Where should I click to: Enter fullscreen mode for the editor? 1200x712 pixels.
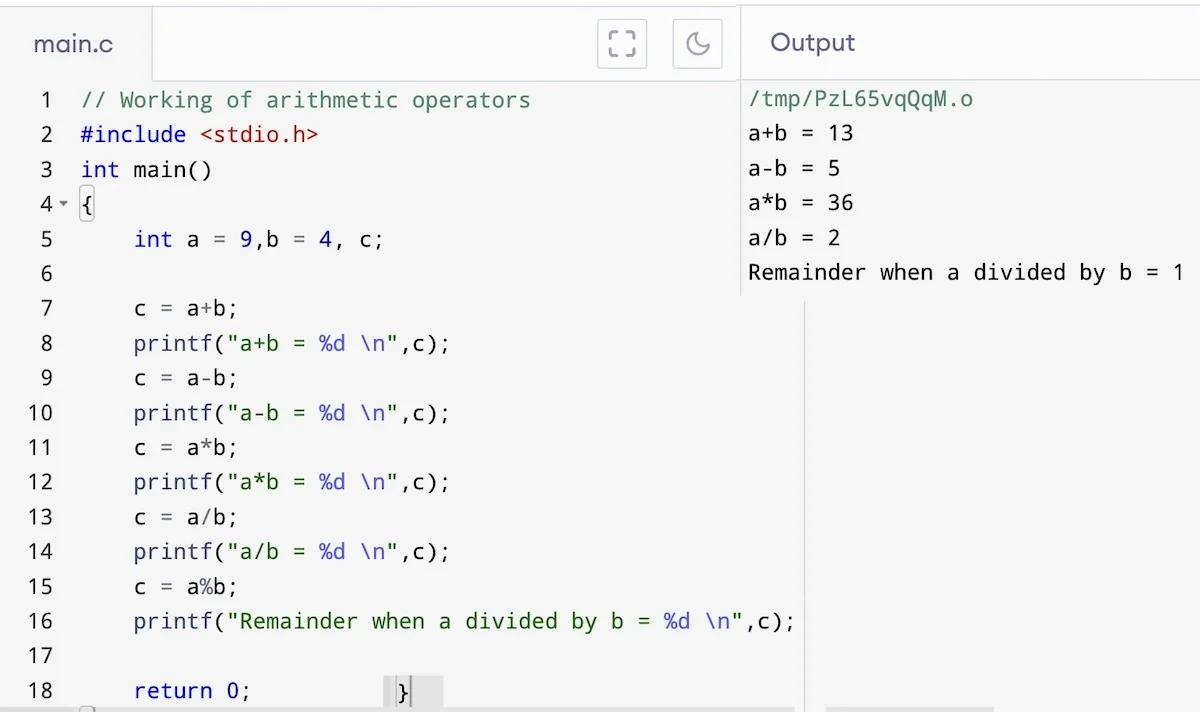pos(622,43)
